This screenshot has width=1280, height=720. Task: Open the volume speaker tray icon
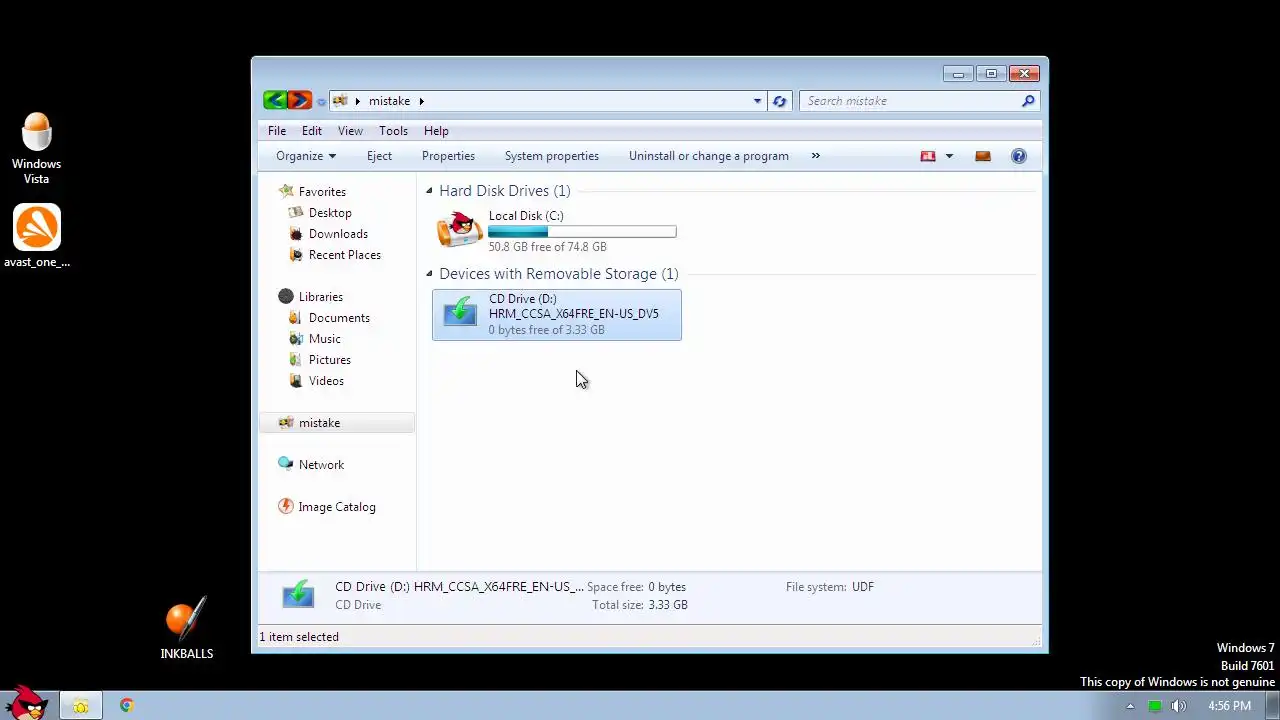[1179, 706]
